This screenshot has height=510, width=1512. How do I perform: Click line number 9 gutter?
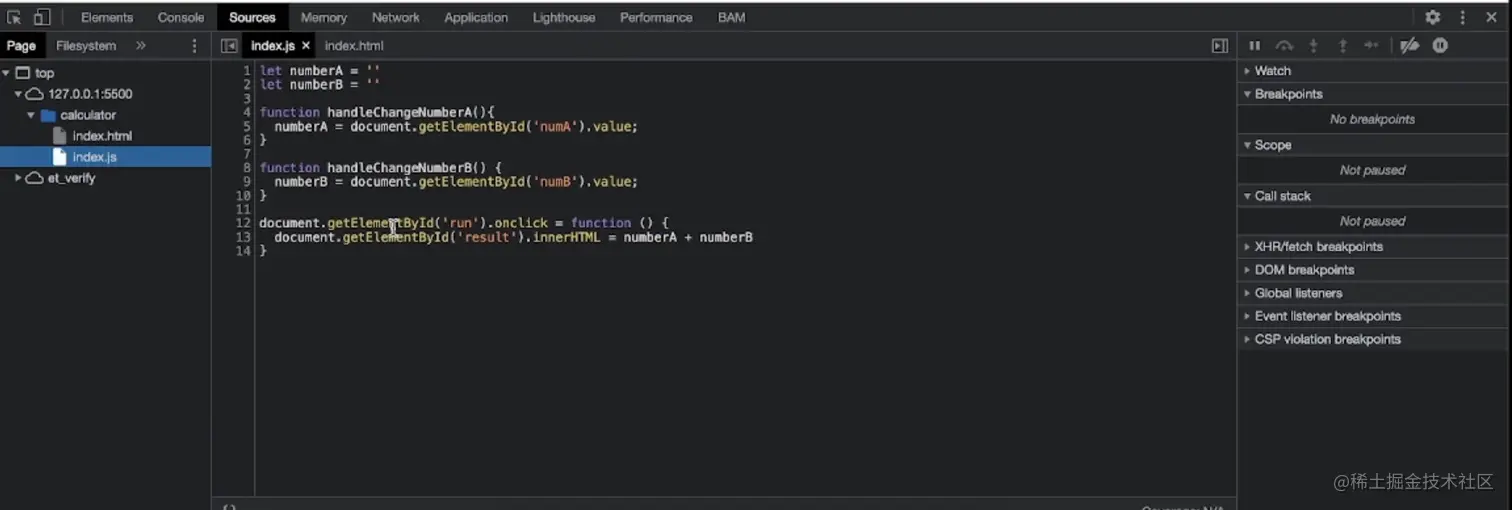click(x=247, y=182)
